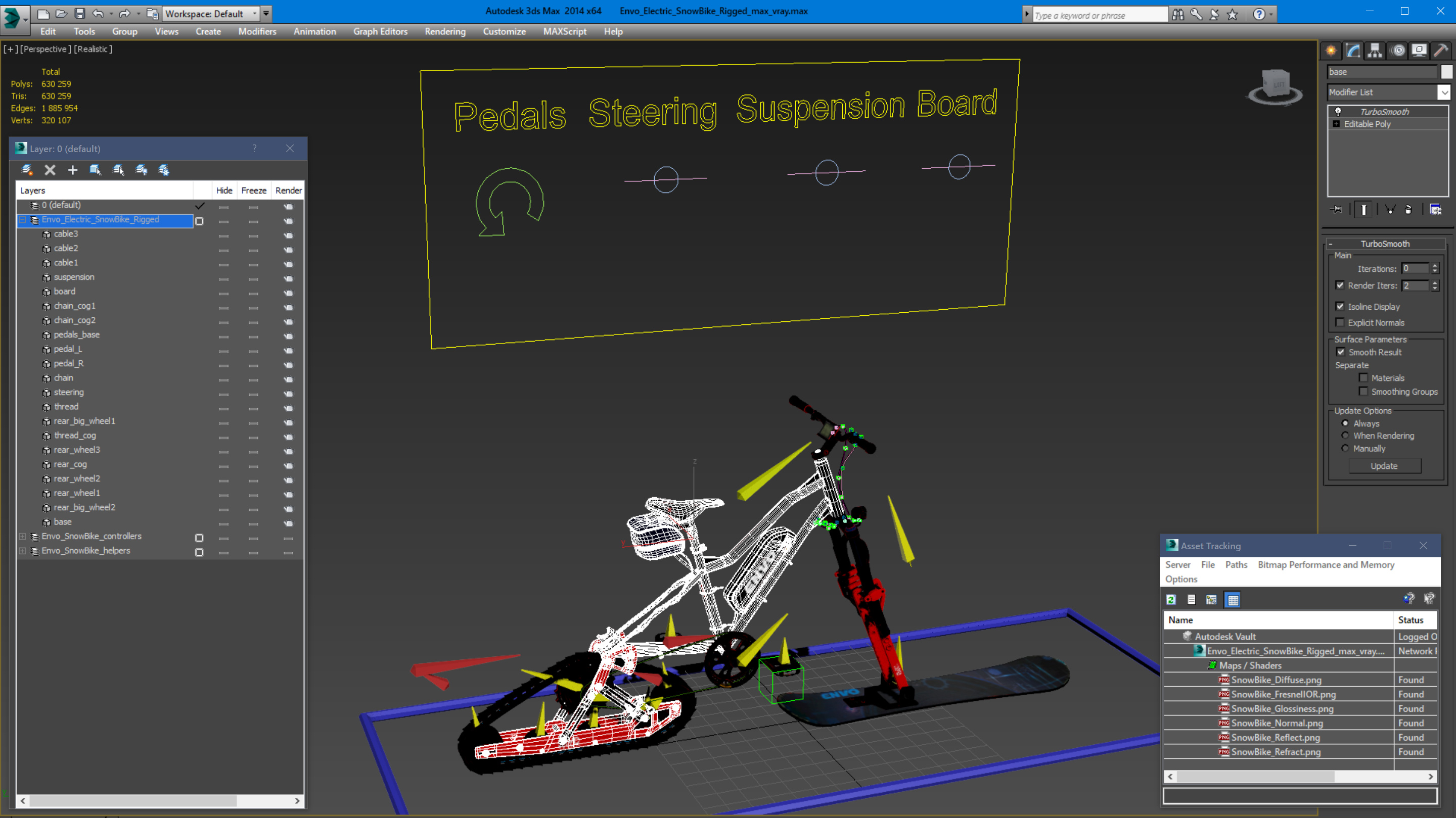Click the Render column header

click(288, 190)
